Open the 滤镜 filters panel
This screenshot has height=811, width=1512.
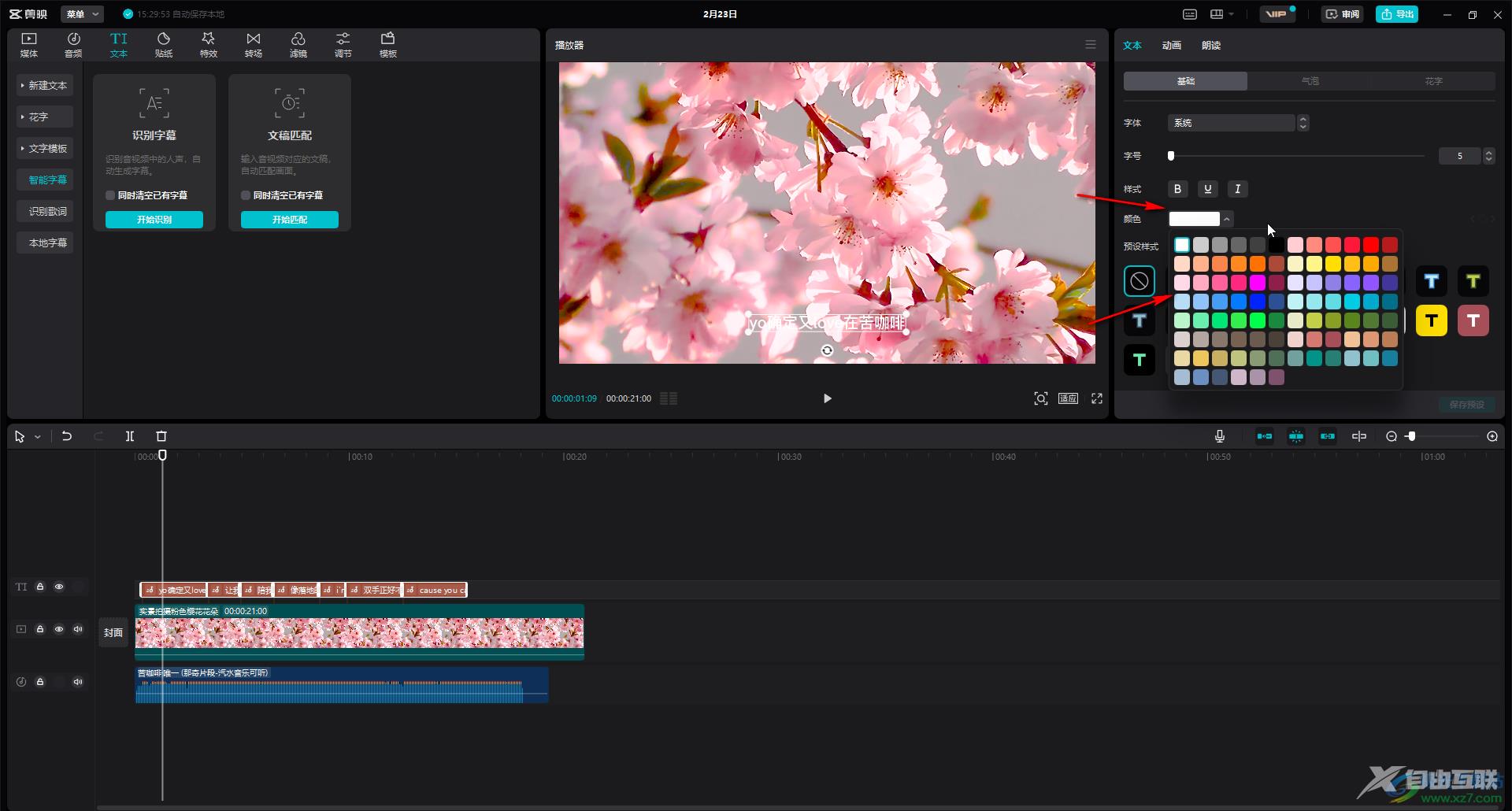point(298,45)
